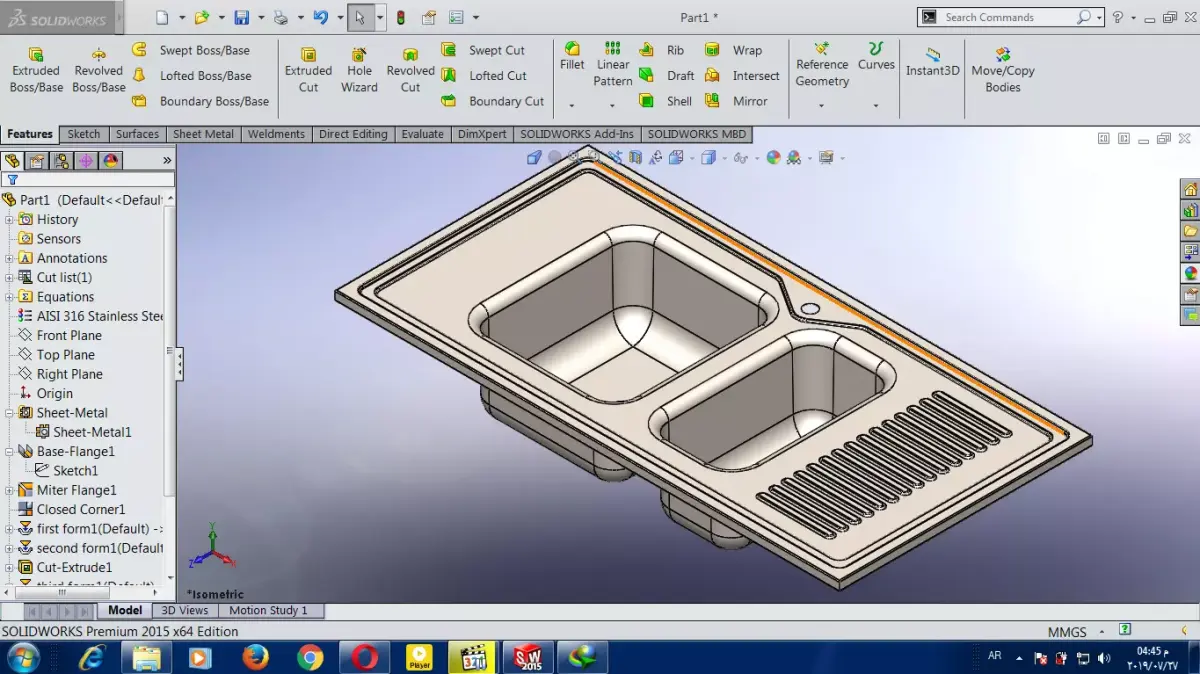The width and height of the screenshot is (1200, 674).
Task: Click the Edit Appearance color ball icon
Action: click(x=773, y=157)
